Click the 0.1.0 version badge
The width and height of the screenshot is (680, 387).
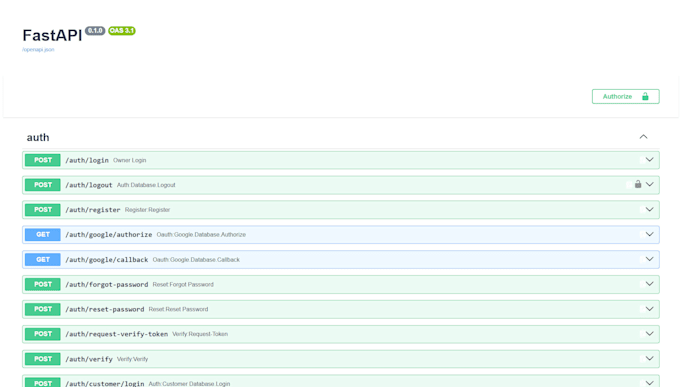pyautogui.click(x=95, y=30)
